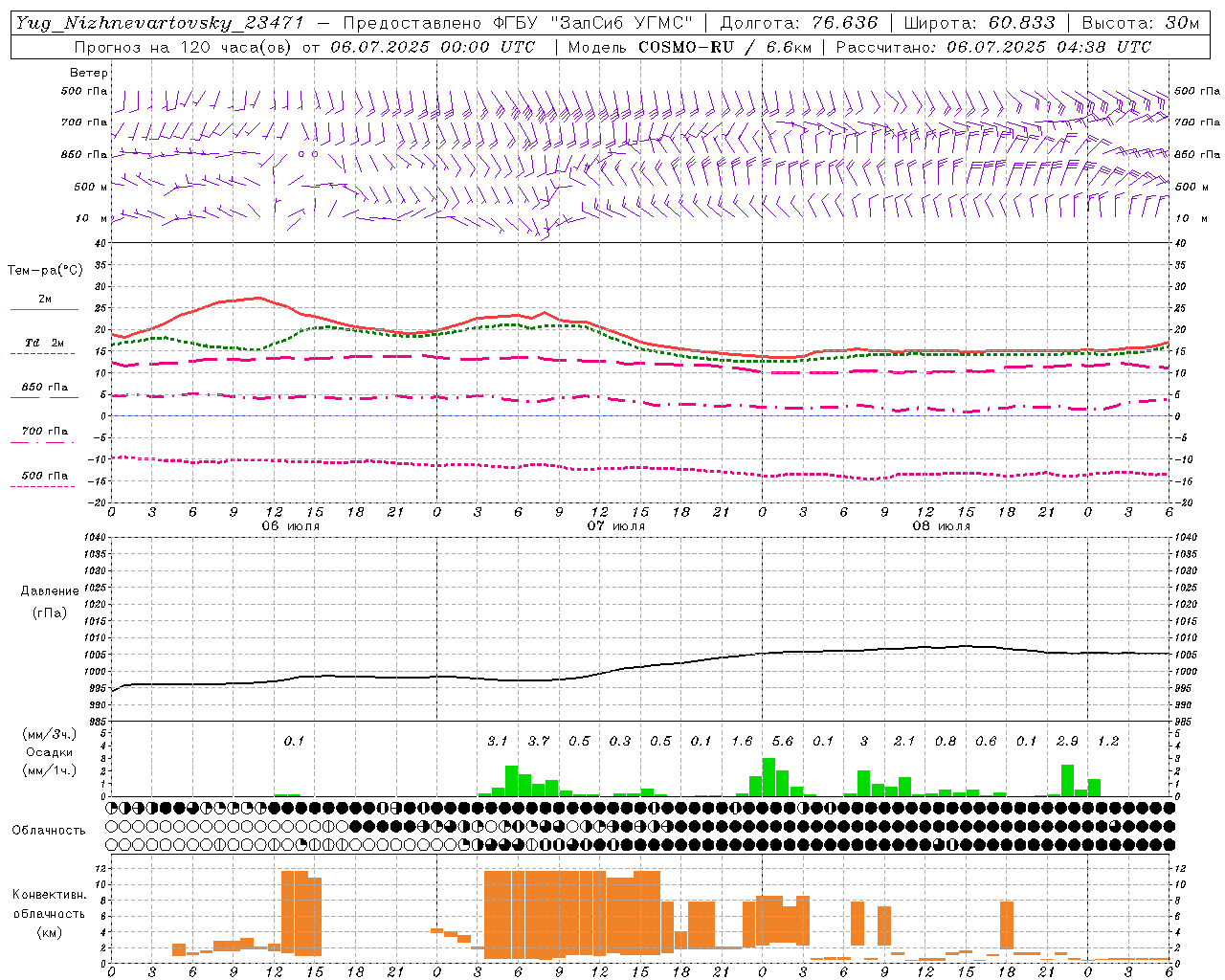Screen dimensions: 1225x980
Task: Click the 'Конвективн.' convective cloud label
Action: click(50, 895)
